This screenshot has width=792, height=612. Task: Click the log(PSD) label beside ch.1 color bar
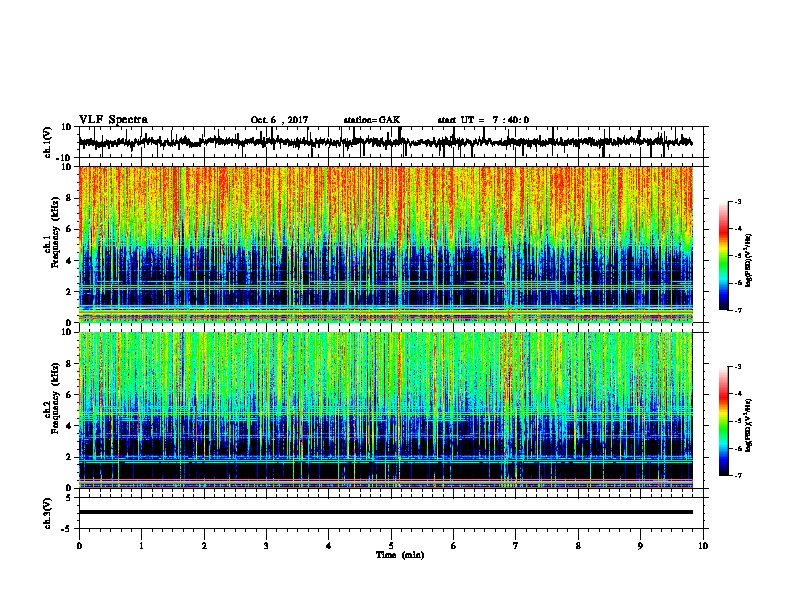748,261
